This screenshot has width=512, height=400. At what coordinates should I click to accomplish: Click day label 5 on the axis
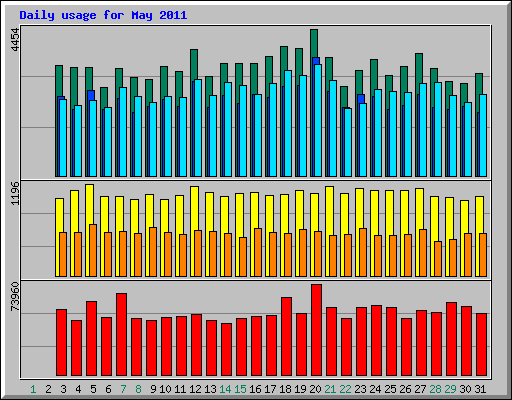(x=93, y=389)
